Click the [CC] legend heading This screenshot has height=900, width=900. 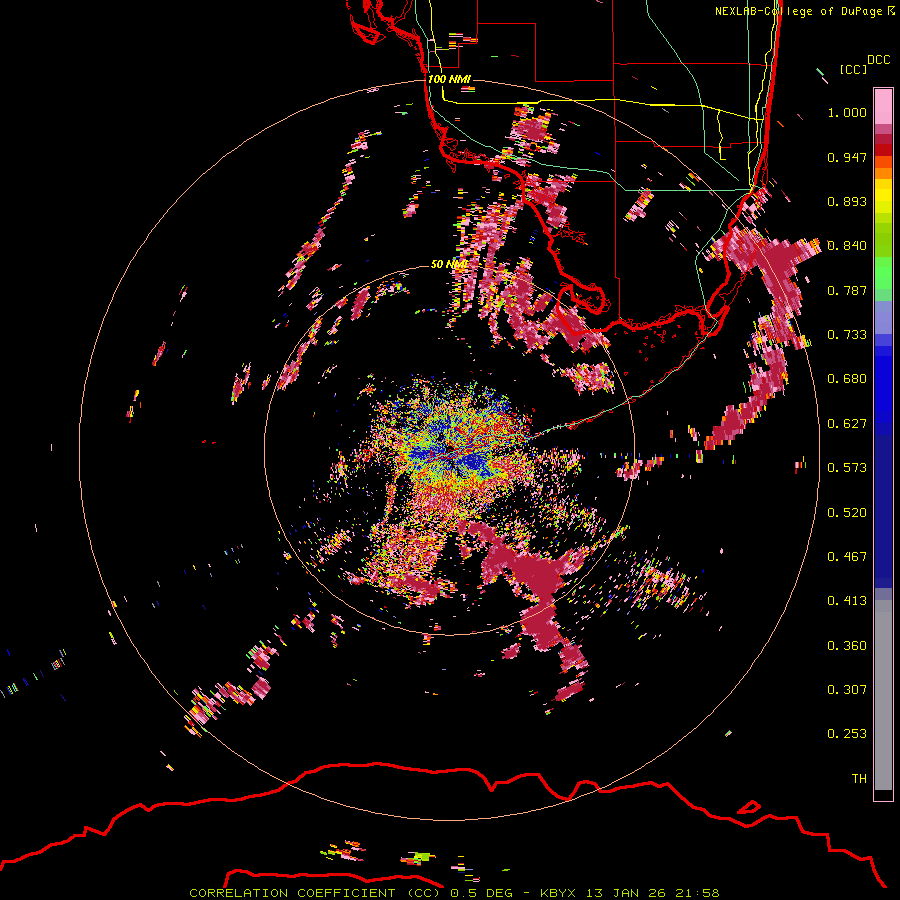coord(854,69)
